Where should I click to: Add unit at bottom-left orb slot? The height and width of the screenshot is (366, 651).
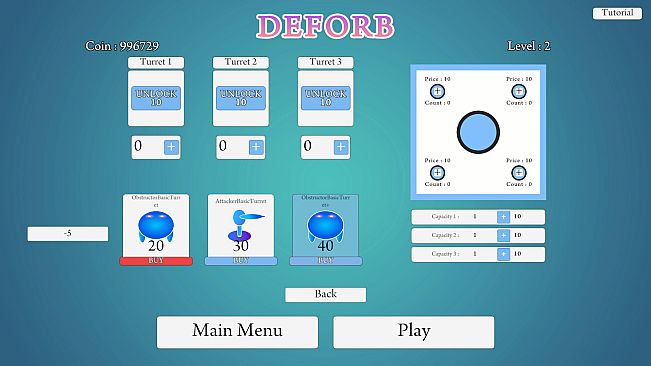[x=437, y=172]
